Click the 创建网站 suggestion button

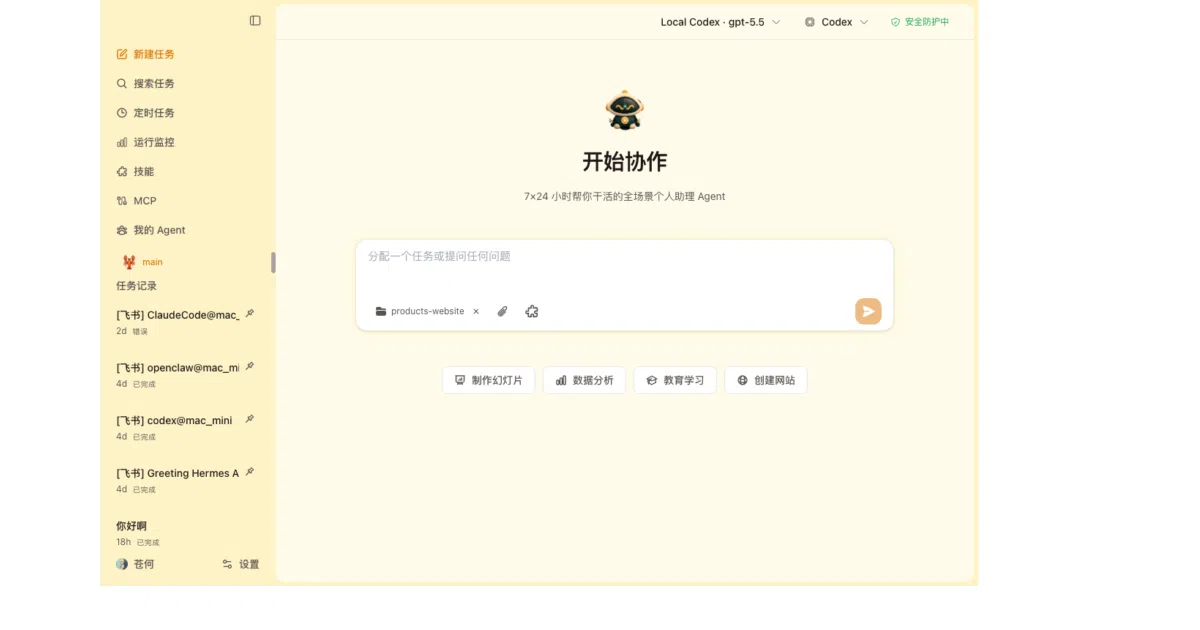[x=766, y=380]
